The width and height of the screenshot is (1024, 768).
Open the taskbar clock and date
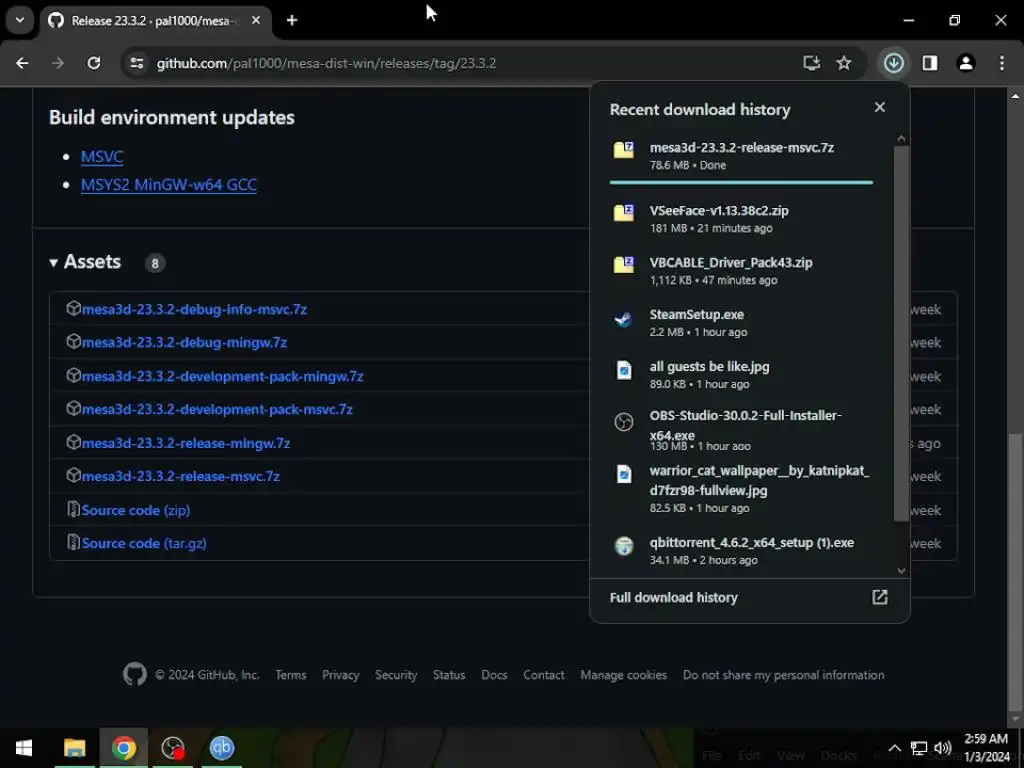(987, 748)
